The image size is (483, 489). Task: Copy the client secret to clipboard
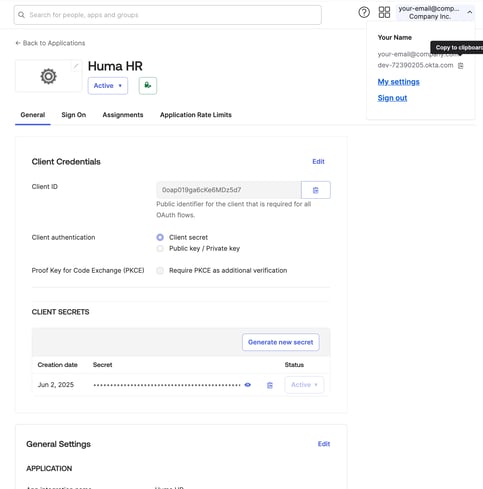coord(270,385)
